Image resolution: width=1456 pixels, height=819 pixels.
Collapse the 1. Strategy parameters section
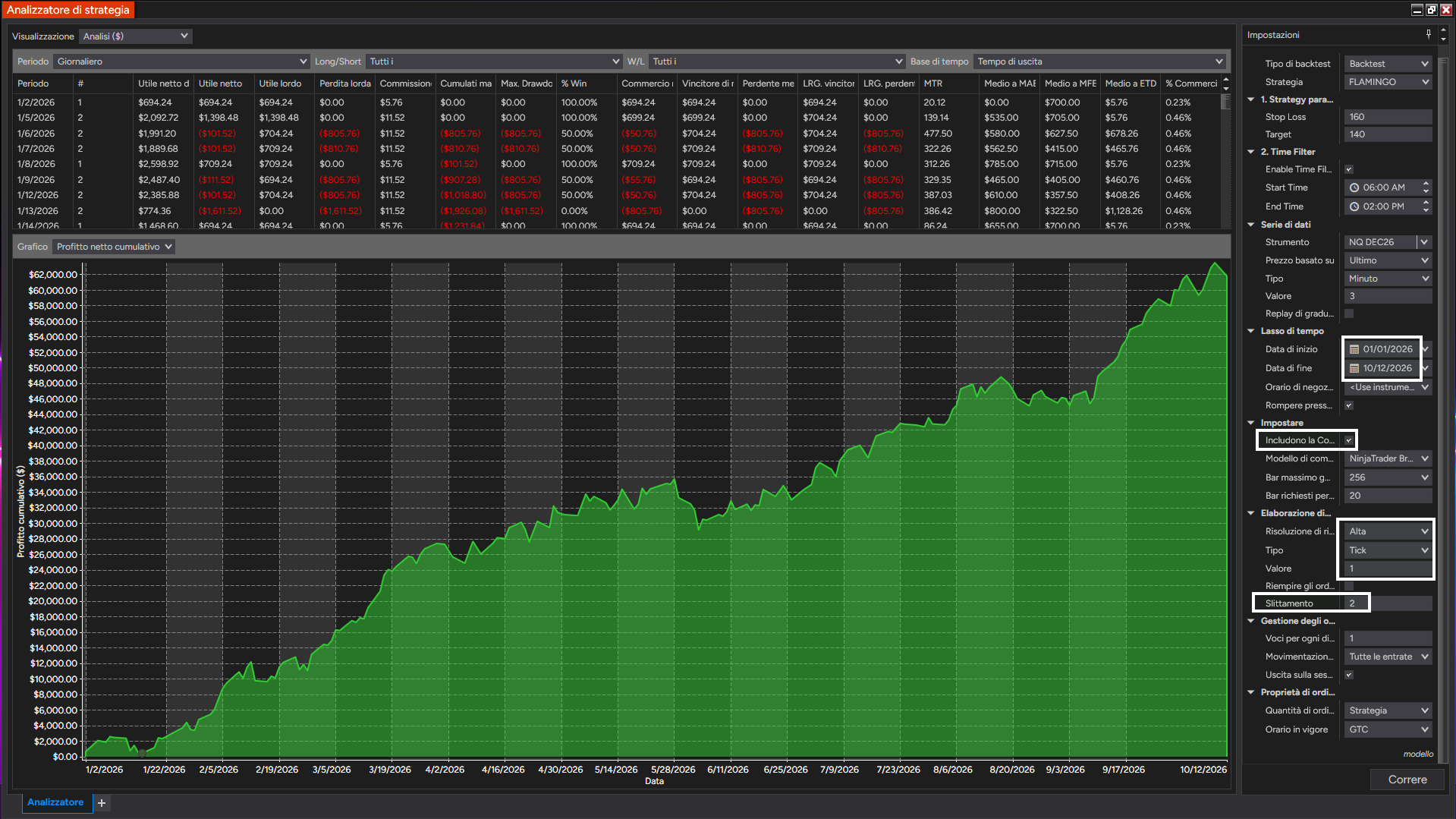[x=1251, y=99]
